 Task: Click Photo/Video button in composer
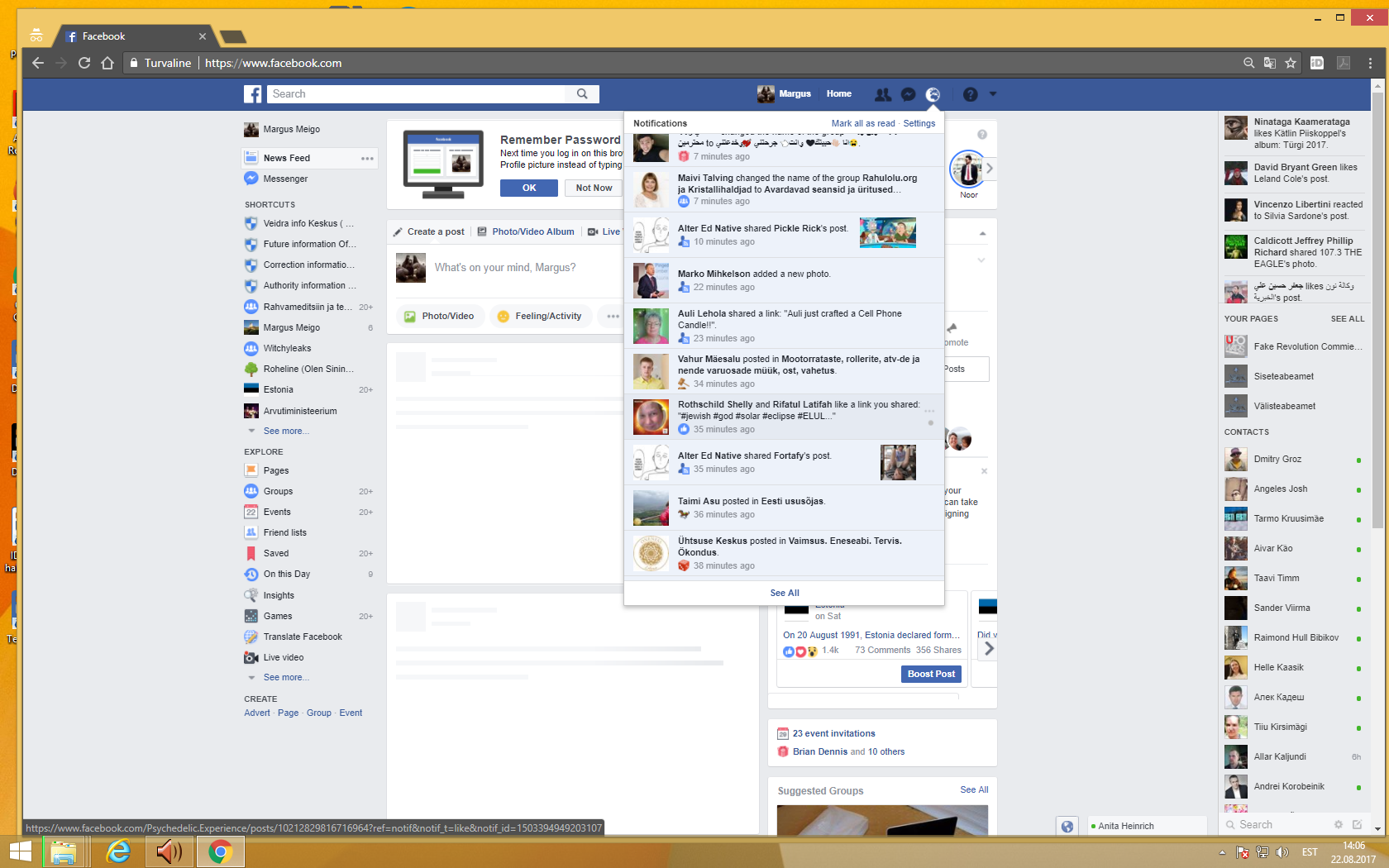(440, 316)
